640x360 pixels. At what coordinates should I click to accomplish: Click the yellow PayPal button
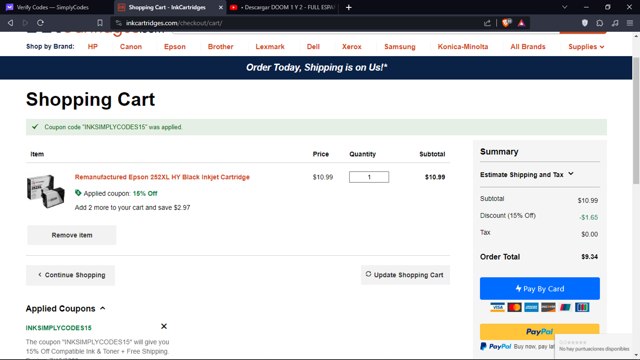point(540,332)
